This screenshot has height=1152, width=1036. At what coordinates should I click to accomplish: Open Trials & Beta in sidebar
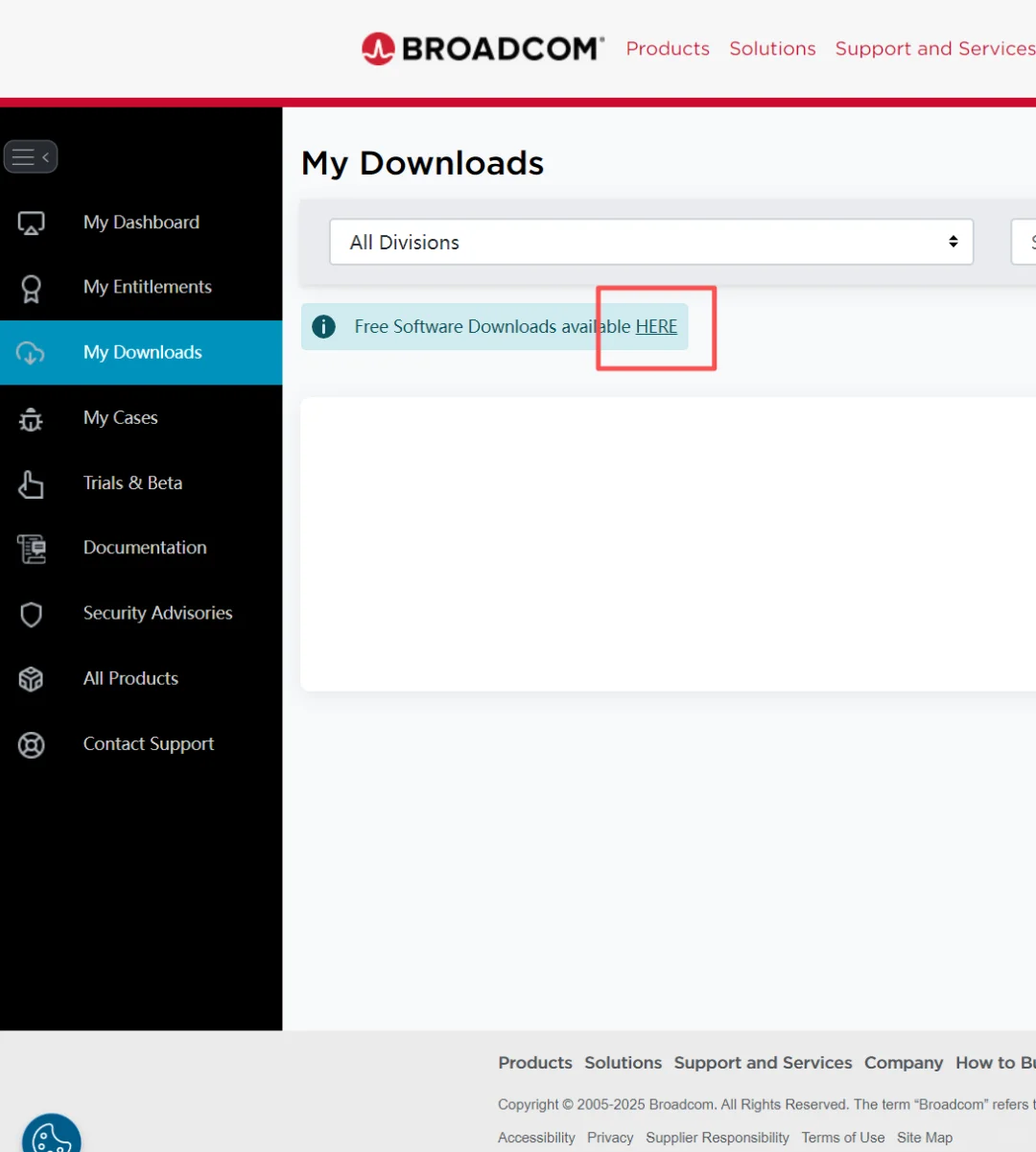[x=141, y=483]
